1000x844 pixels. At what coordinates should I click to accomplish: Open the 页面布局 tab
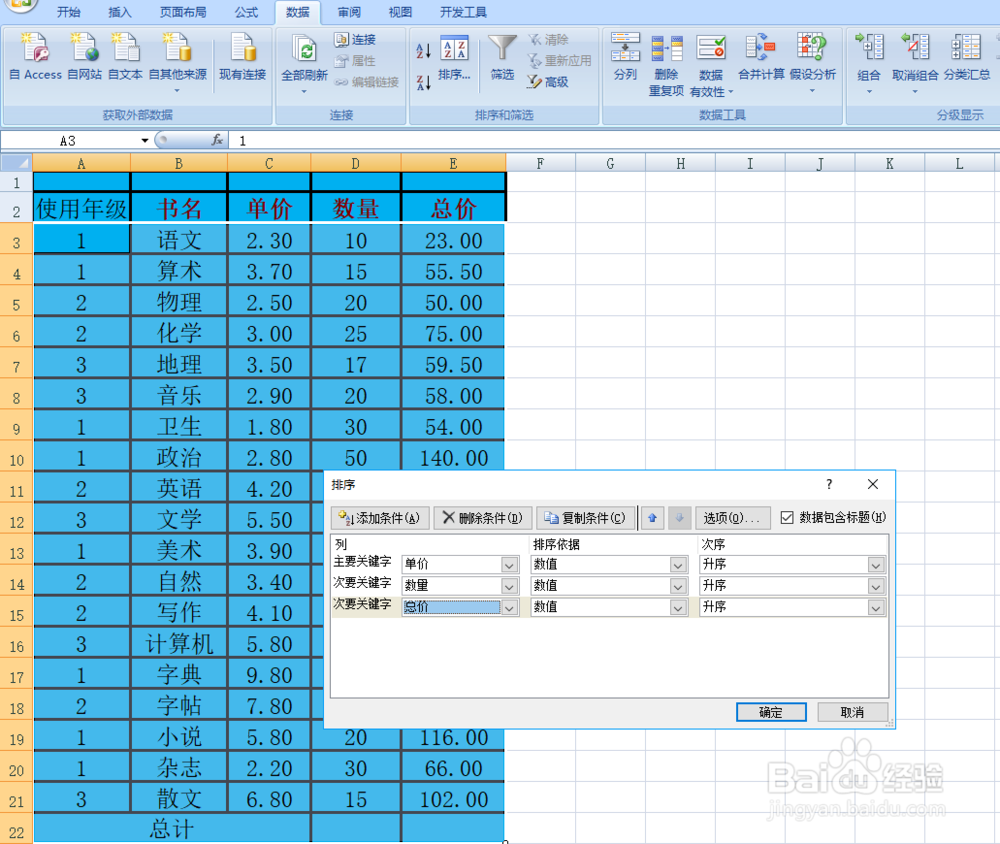(x=182, y=12)
